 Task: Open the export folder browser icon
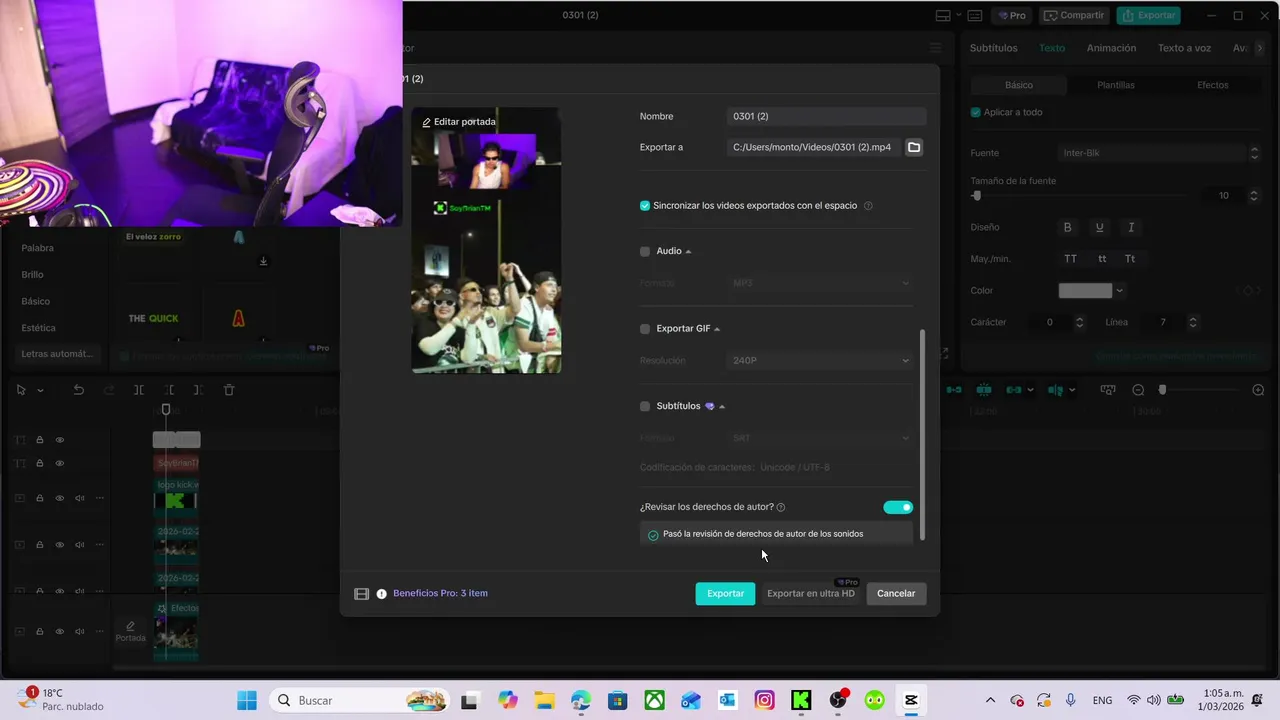pos(914,147)
